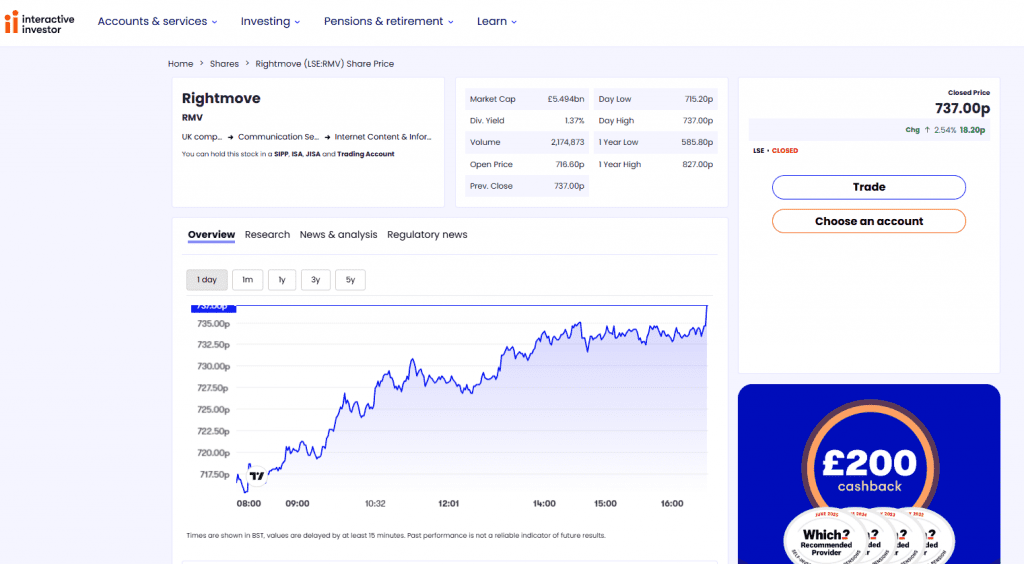The image size is (1024, 564).
Task: Switch chart to 1m range
Action: coord(247,280)
